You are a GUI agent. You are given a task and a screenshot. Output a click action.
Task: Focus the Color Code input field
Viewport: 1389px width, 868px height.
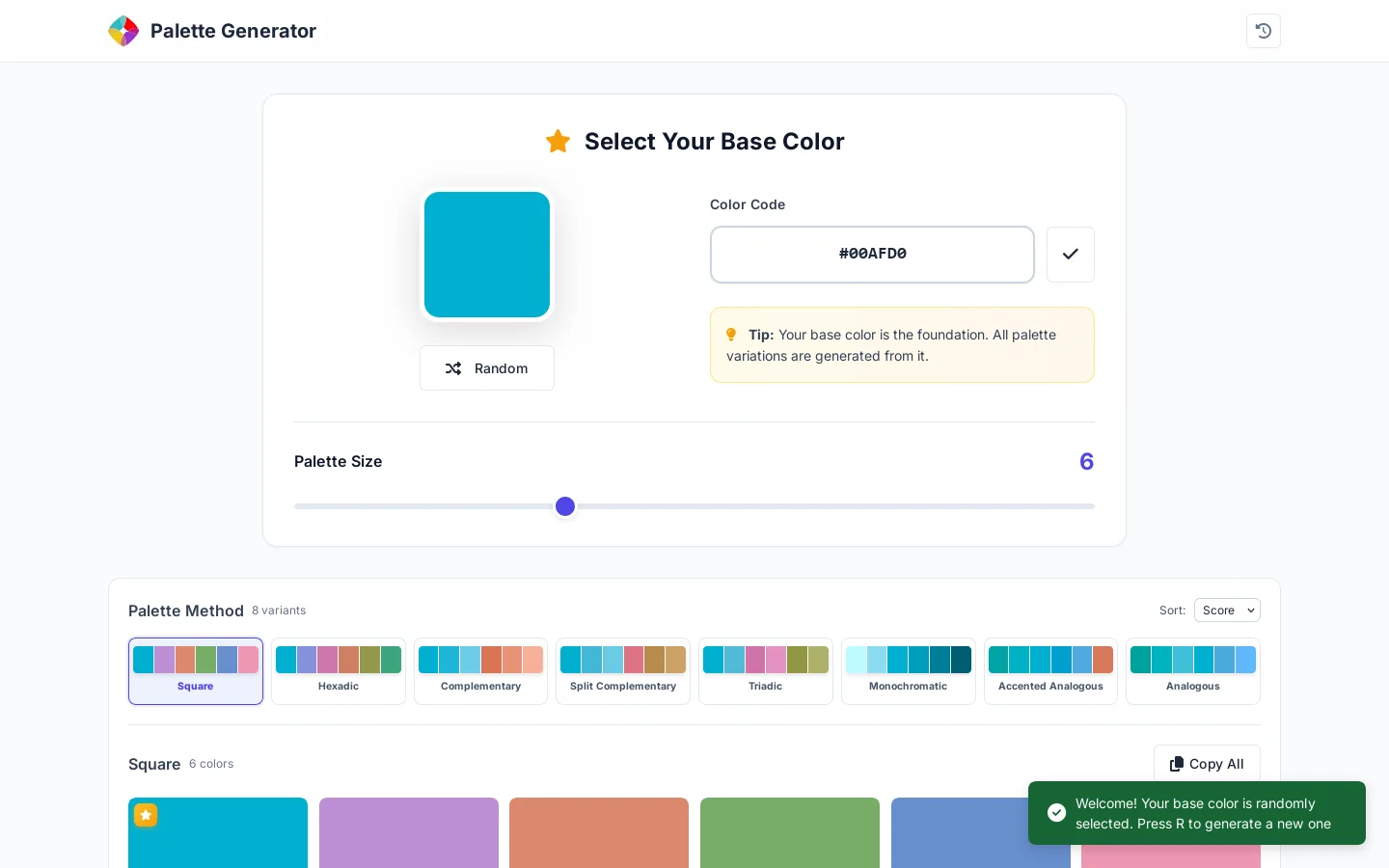[x=872, y=255]
